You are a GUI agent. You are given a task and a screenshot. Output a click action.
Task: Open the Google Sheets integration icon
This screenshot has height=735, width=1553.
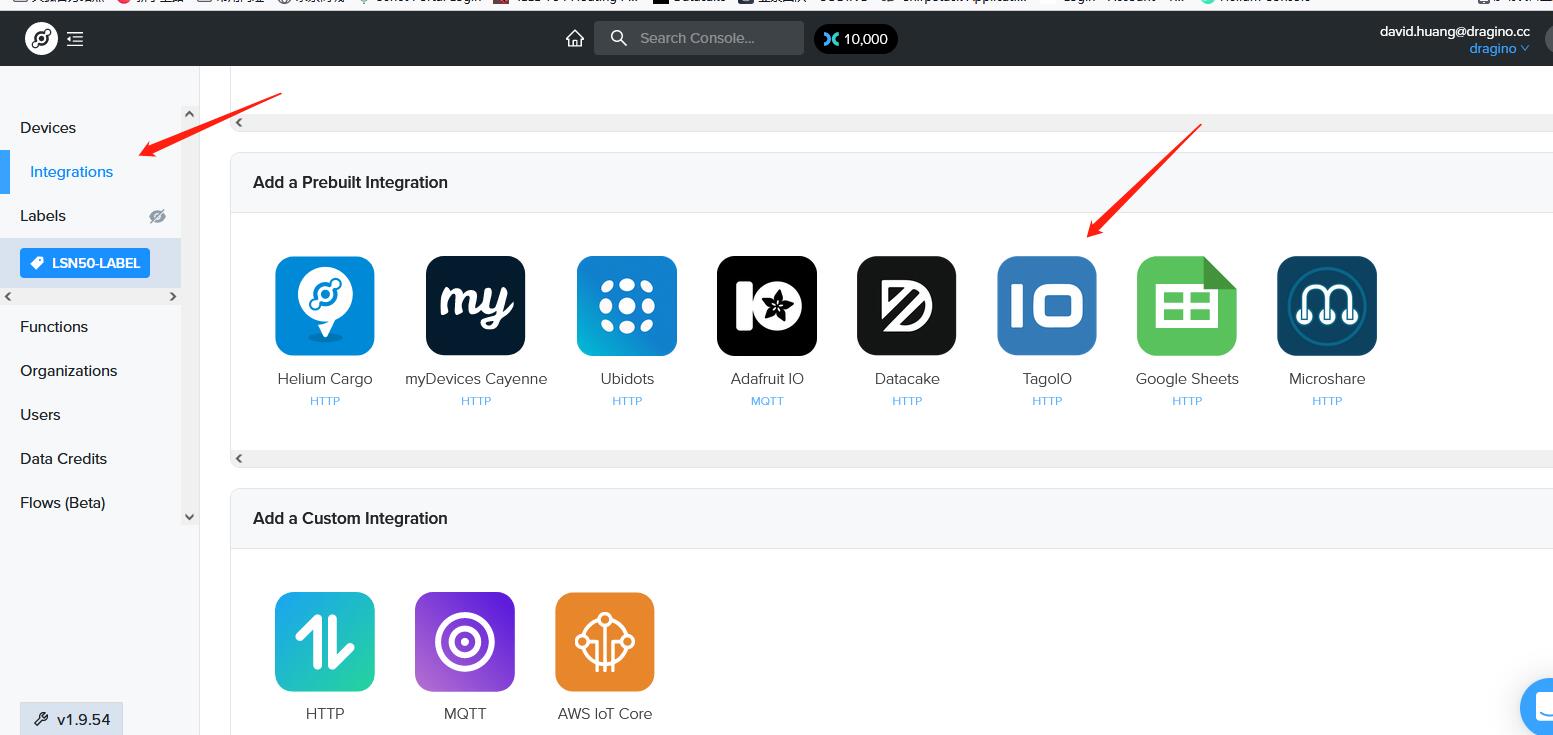click(1187, 306)
